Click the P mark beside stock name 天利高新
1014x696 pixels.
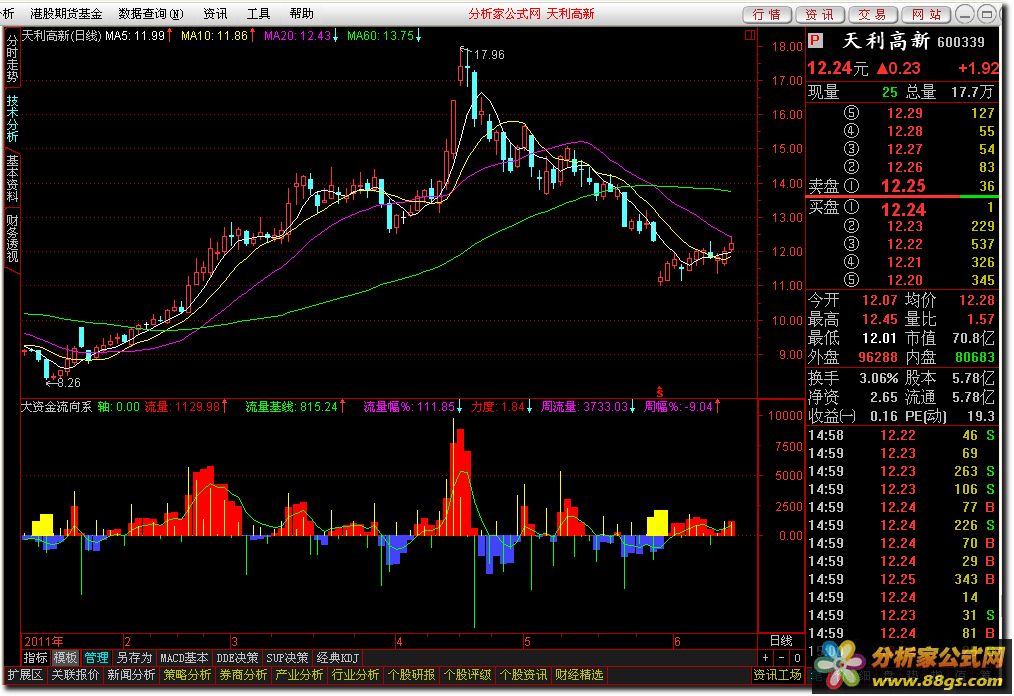pyautogui.click(x=815, y=41)
